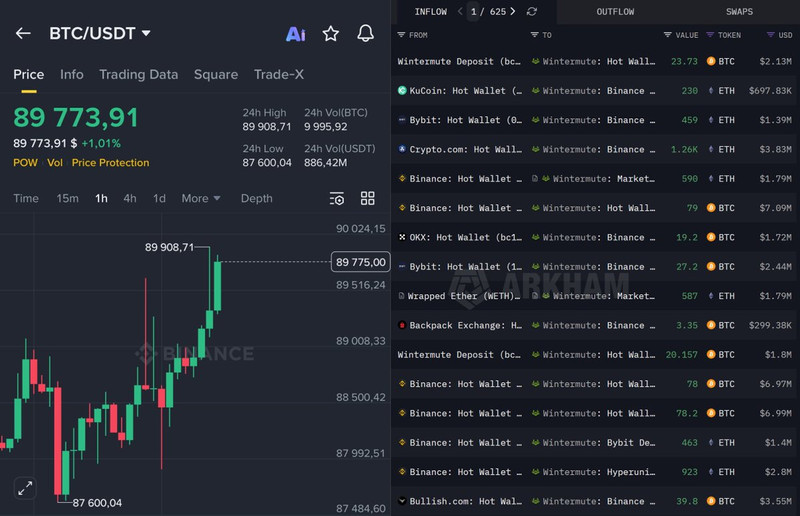Add BTC/USDT to favorites with star icon
800x516 pixels.
[331, 34]
